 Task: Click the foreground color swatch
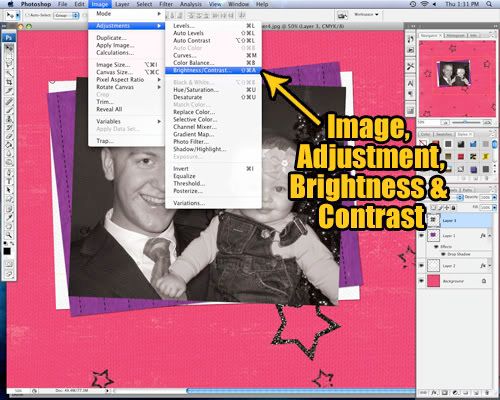pos(7,251)
